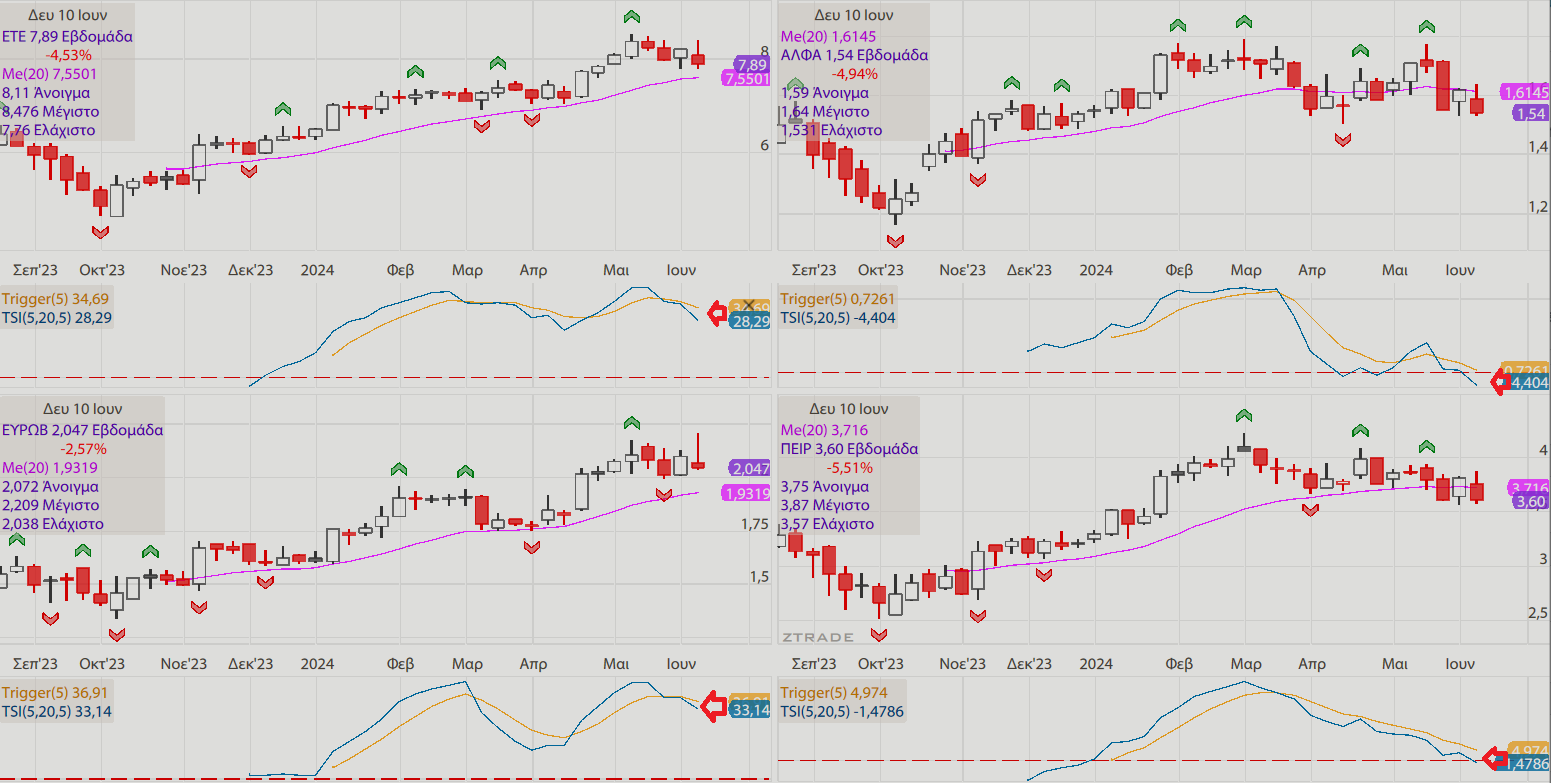Screen dimensions: 1551x783
Task: Click the -4,94% change value
Action: point(854,74)
